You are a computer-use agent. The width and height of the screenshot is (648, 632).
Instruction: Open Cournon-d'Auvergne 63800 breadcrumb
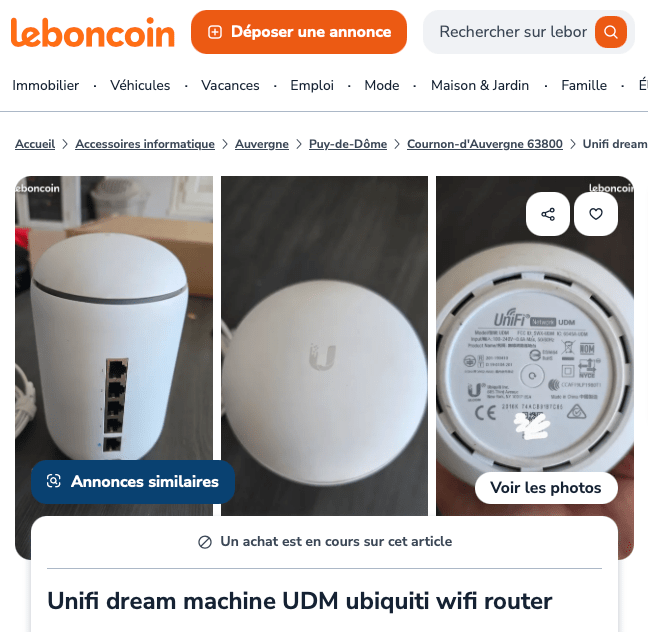(485, 144)
